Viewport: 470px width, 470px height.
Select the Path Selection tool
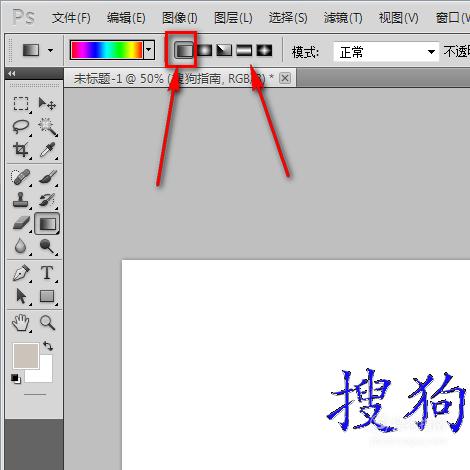point(21,296)
